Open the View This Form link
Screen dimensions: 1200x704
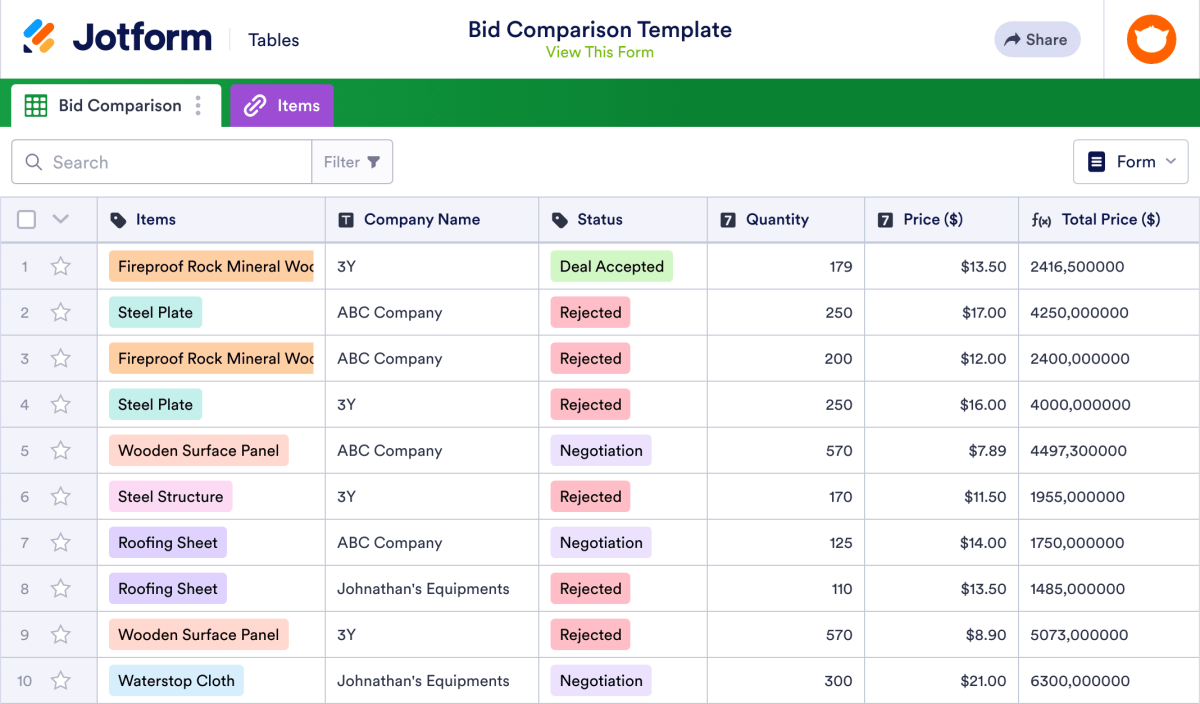click(x=600, y=52)
